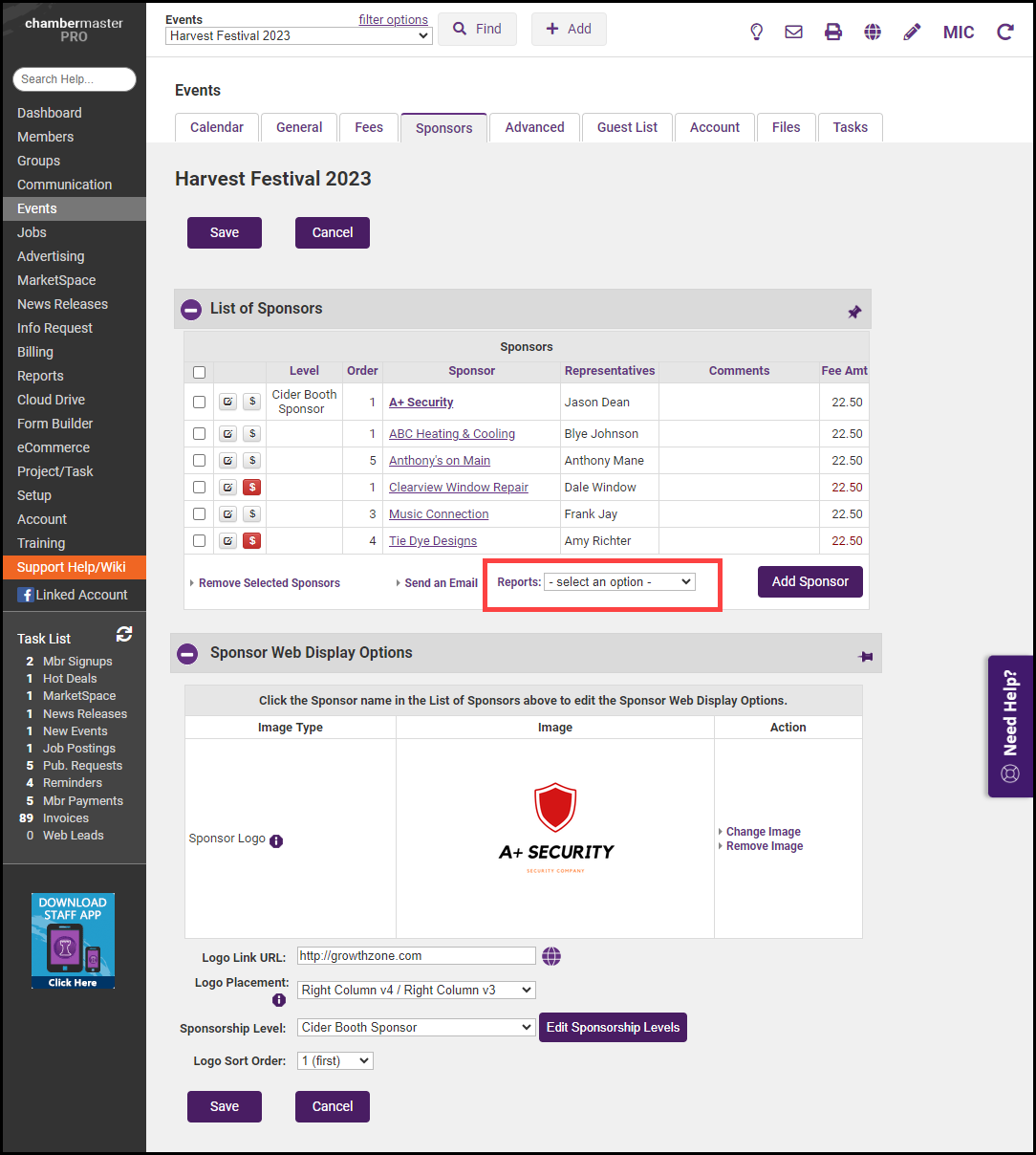Click red dollar icon for Tie Dye Designs
1036x1155 pixels.
(x=252, y=541)
